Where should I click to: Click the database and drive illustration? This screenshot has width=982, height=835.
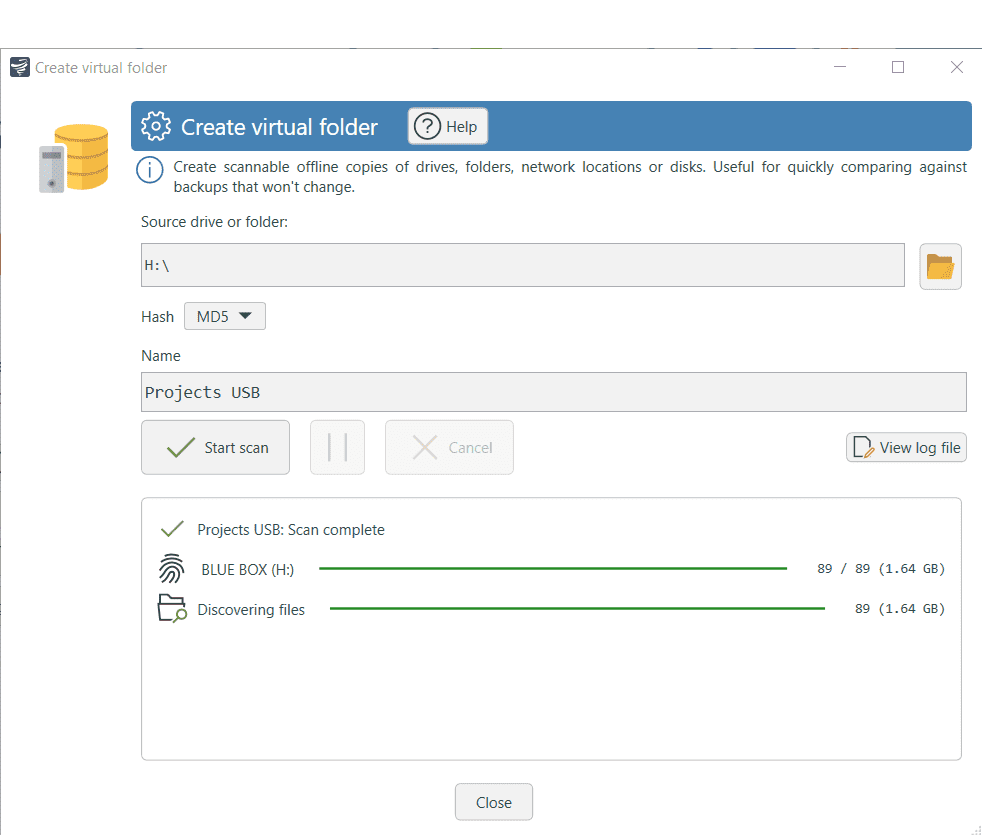point(74,158)
